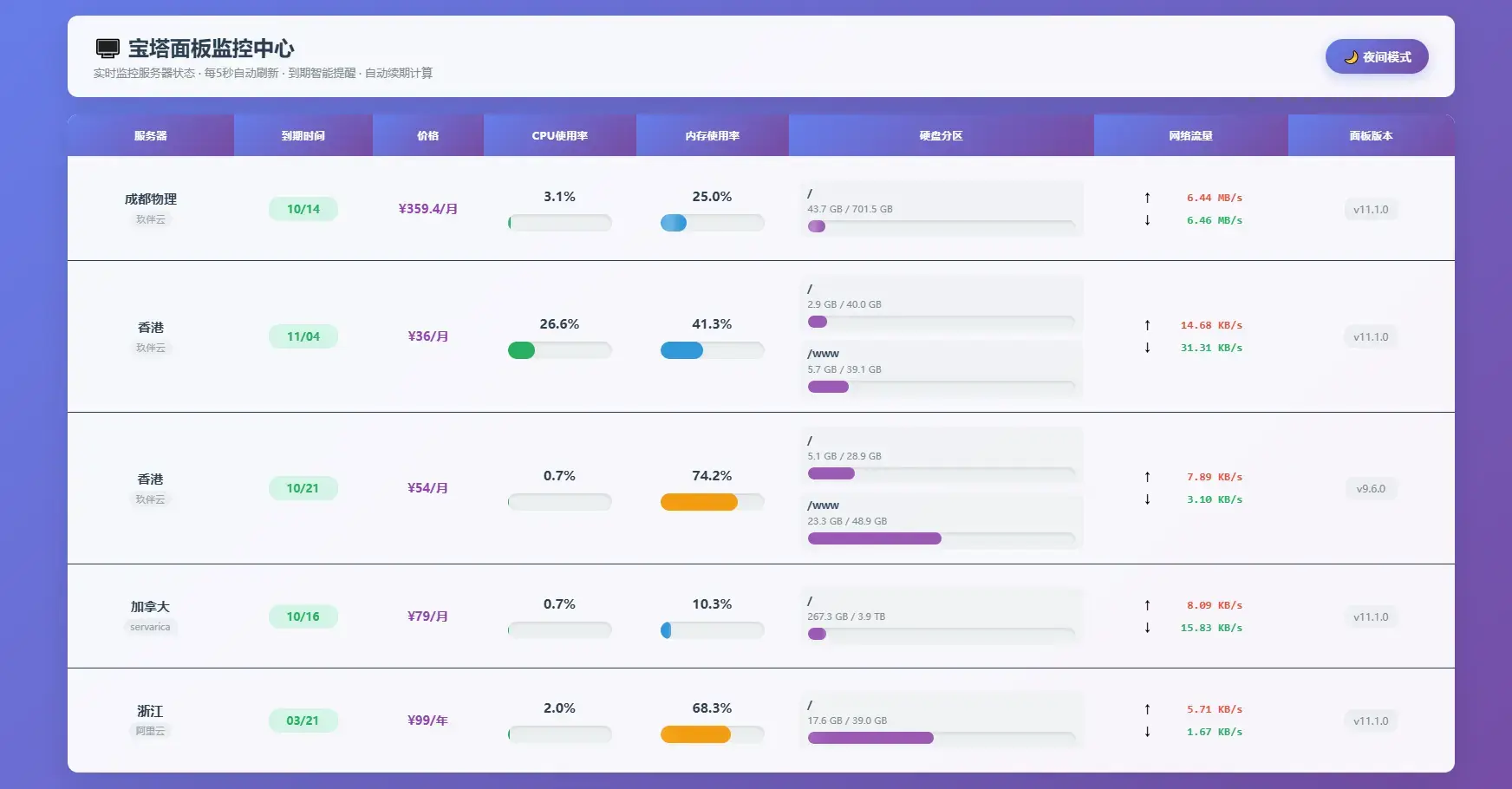Click the 23.3 GB / 48.9 GB disk bar
The image size is (1512, 789).
click(874, 538)
